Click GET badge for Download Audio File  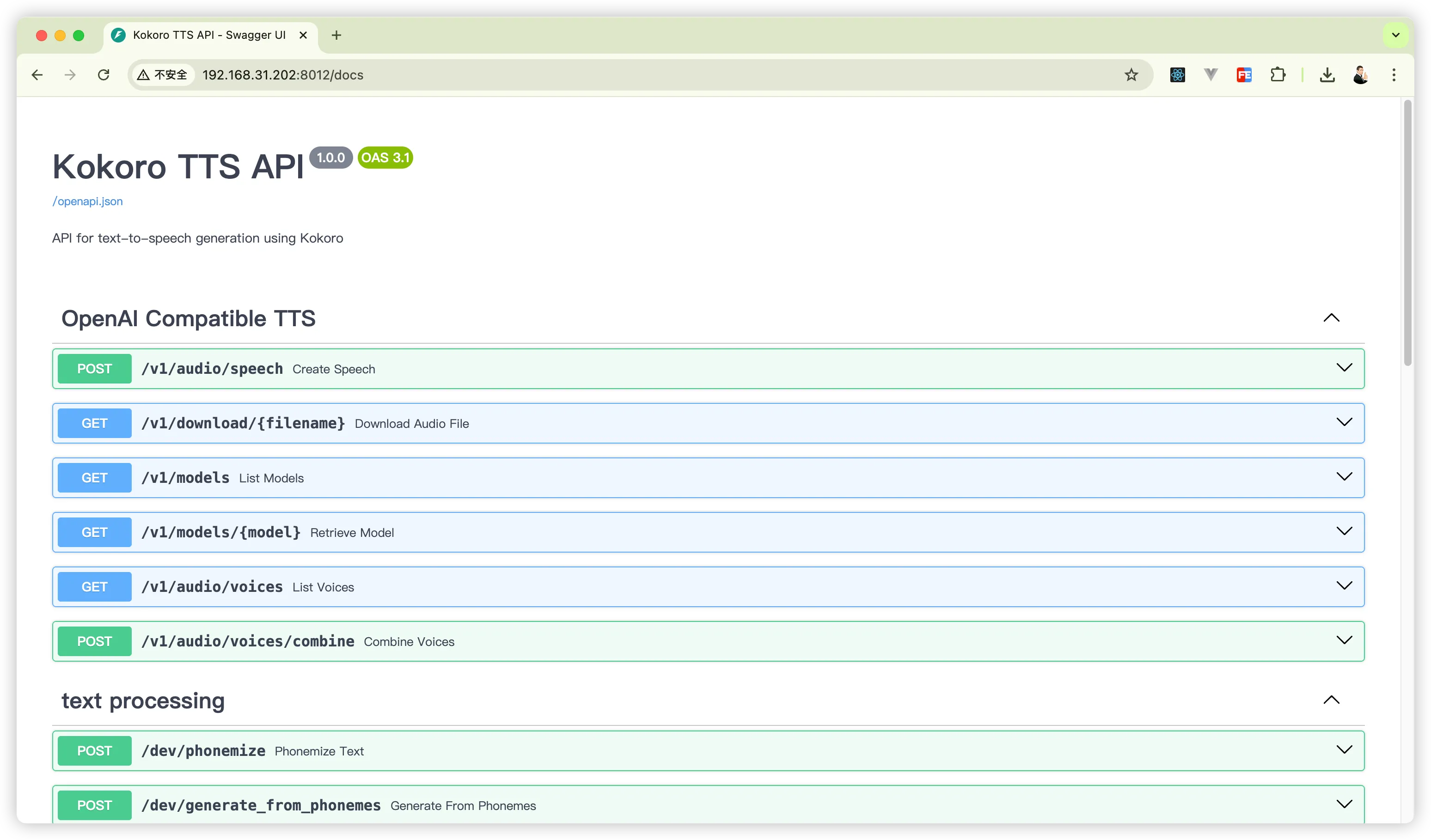[95, 423]
